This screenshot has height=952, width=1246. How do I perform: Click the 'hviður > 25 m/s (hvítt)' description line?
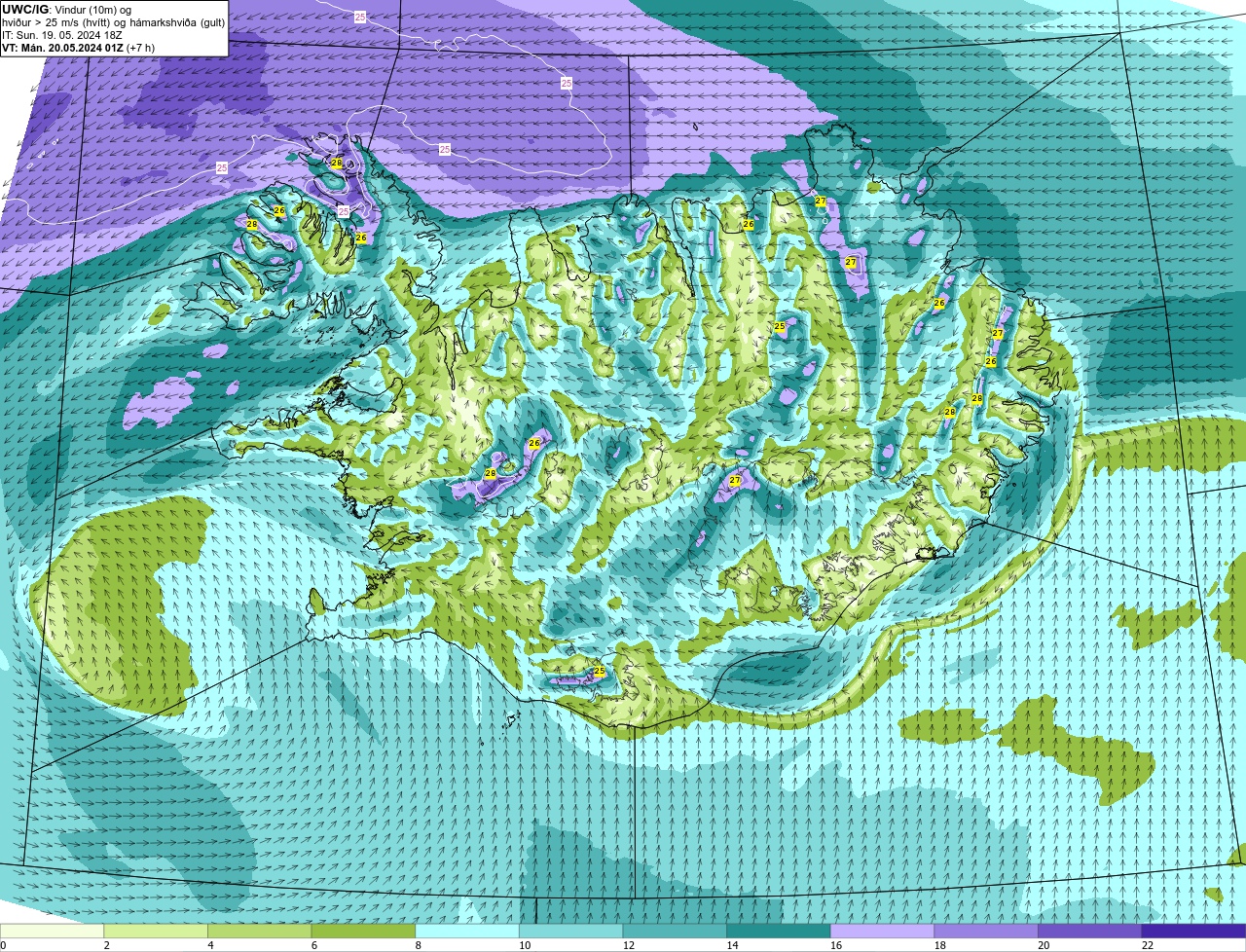pyautogui.click(x=113, y=21)
